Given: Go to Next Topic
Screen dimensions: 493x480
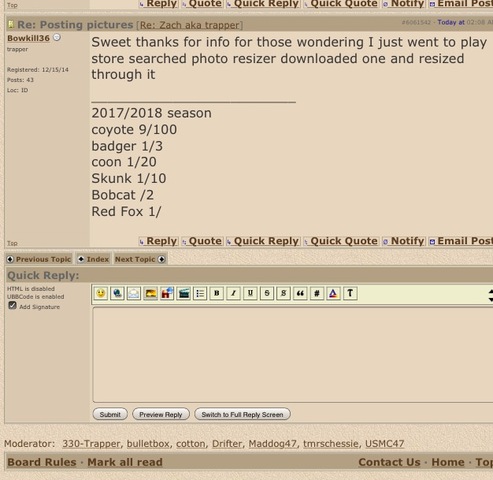Looking at the screenshot, I should point(140,259).
